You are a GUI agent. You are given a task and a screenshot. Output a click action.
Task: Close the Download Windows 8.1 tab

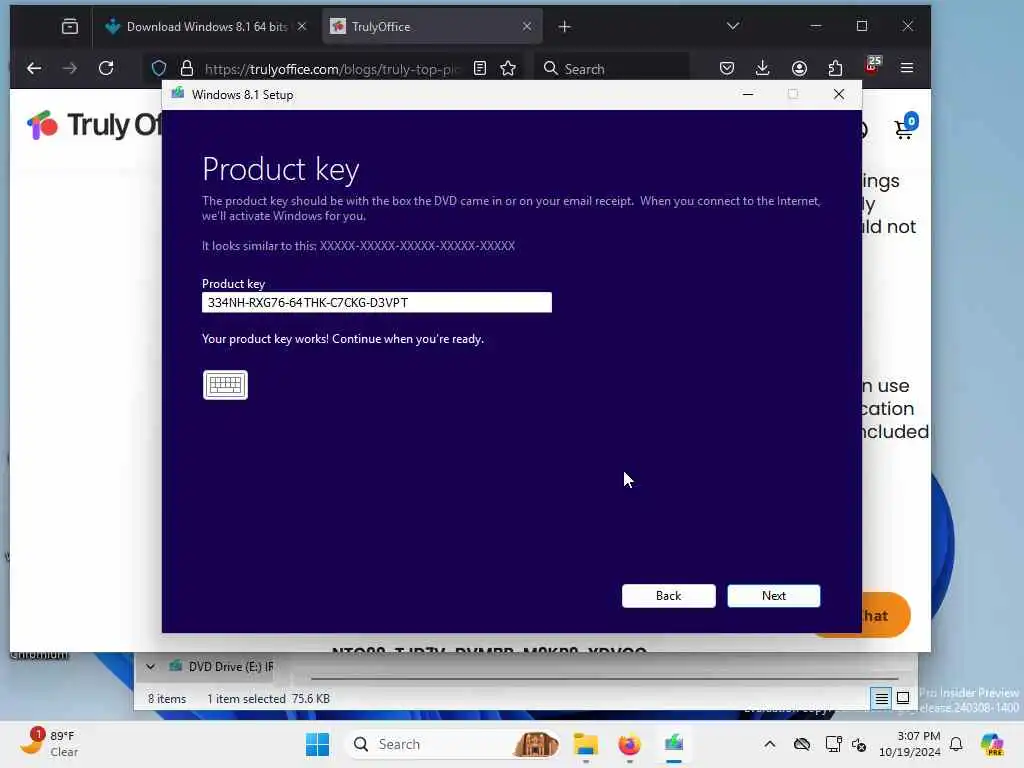302,27
